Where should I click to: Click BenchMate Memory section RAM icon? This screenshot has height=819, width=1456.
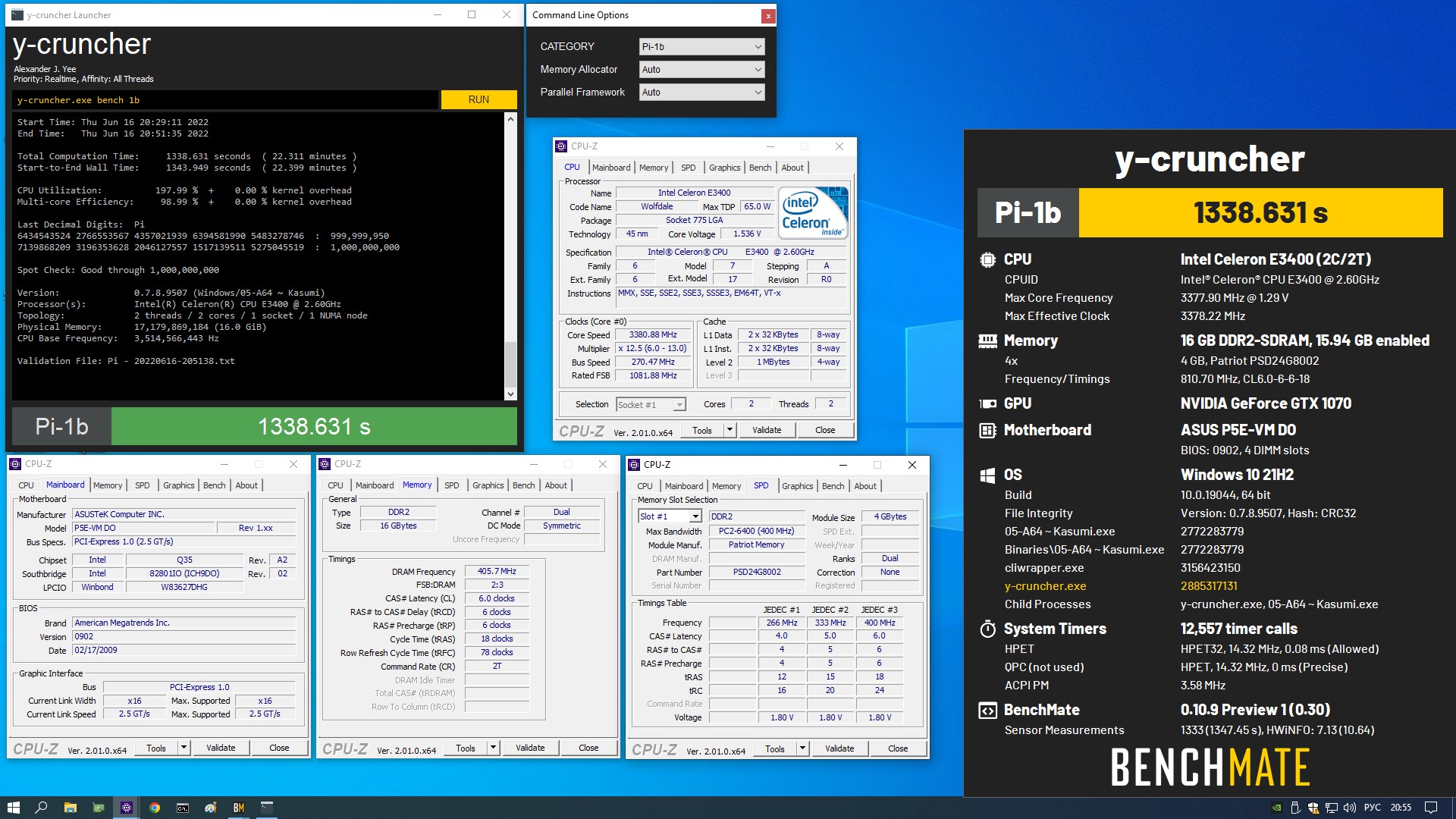coord(987,341)
